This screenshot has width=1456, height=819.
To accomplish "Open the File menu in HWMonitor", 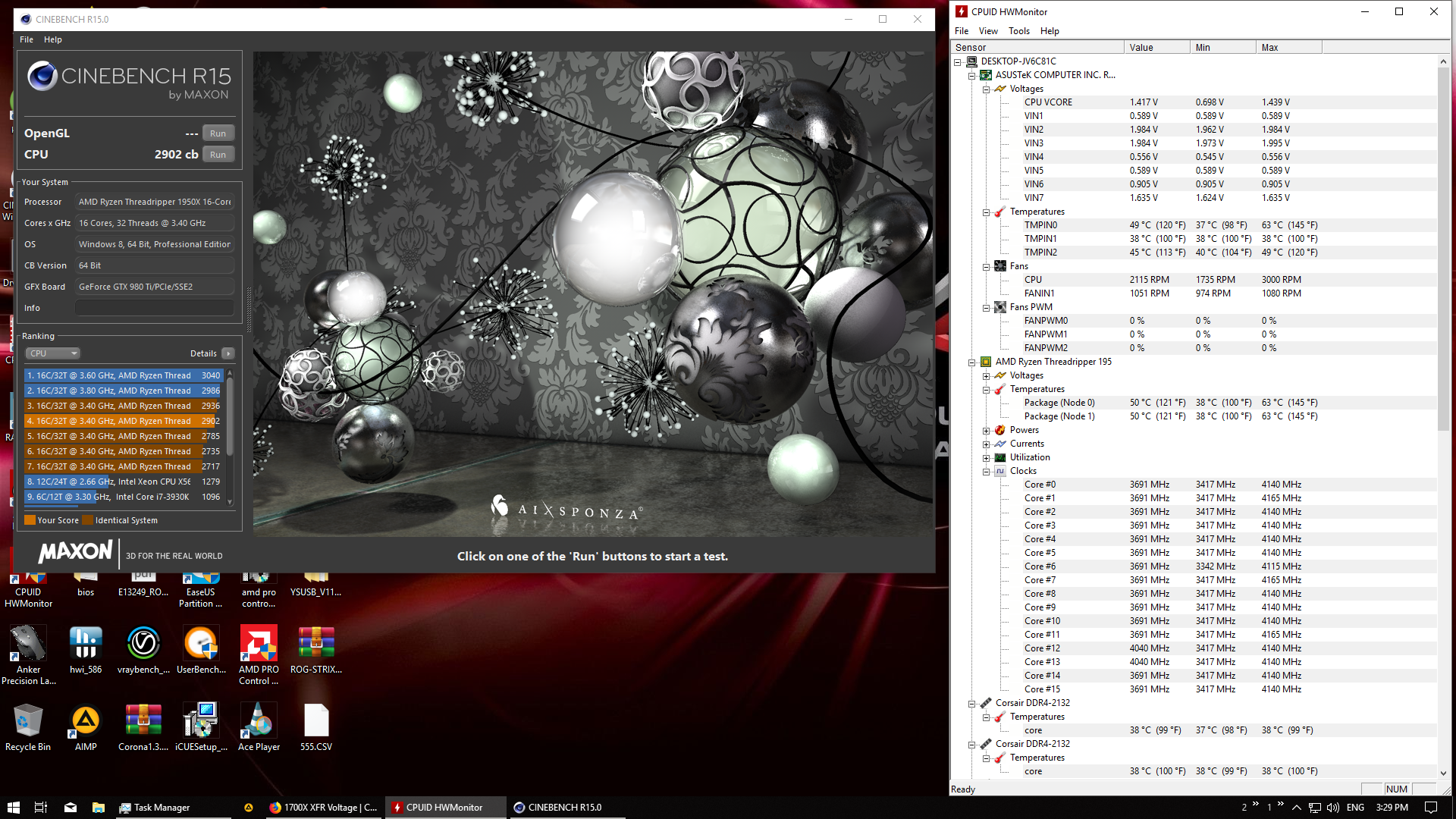I will pos(962,31).
